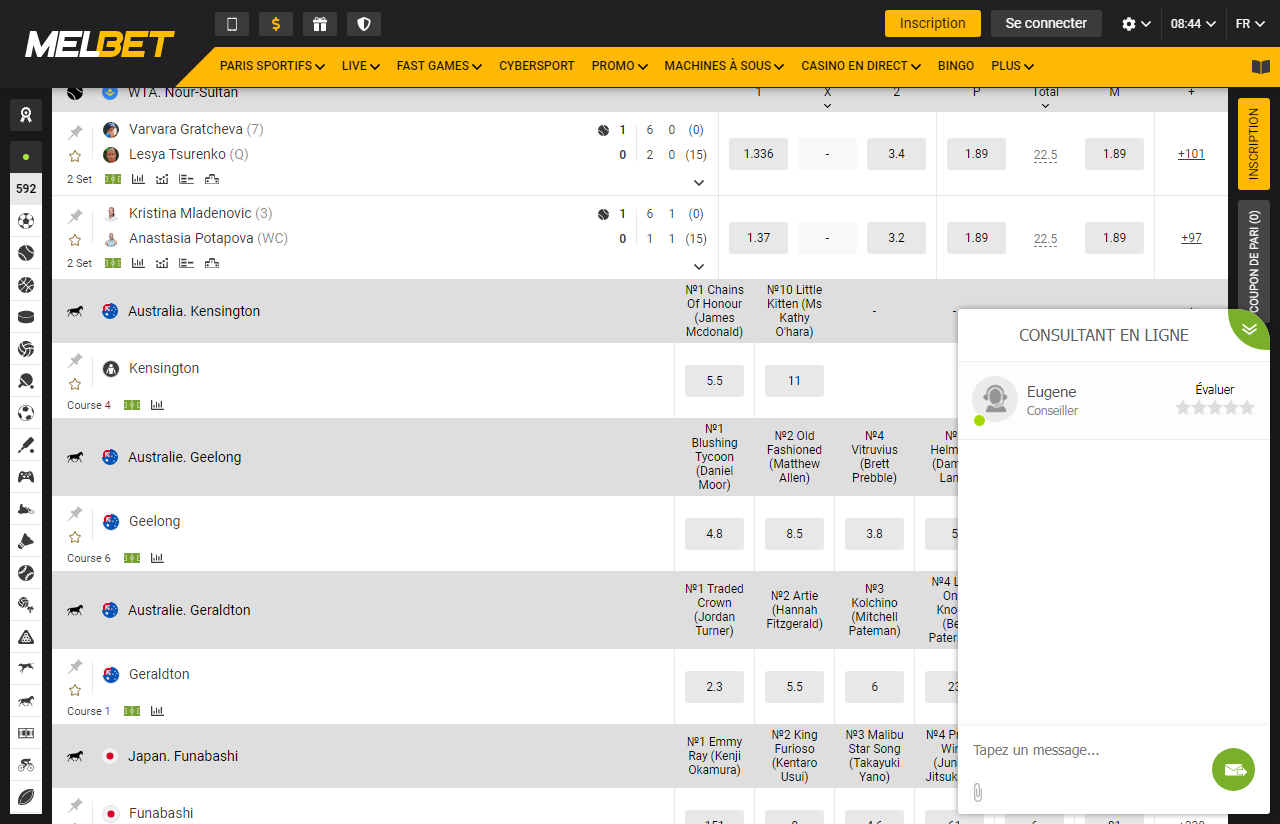
Task: Pin the Mladenovic vs Potapova match
Action: (x=75, y=216)
